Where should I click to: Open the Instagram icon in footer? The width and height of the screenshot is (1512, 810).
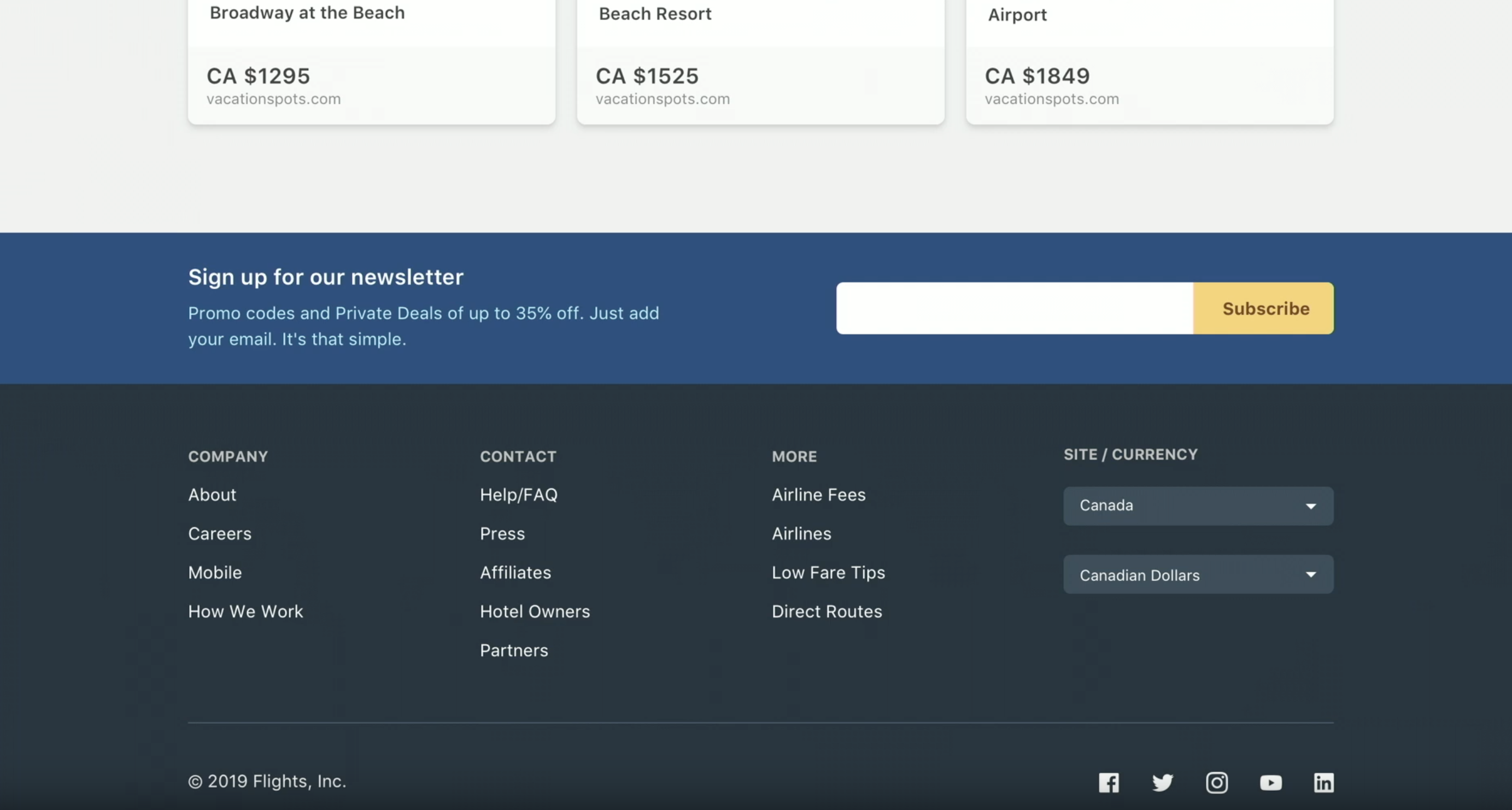pyautogui.click(x=1216, y=783)
